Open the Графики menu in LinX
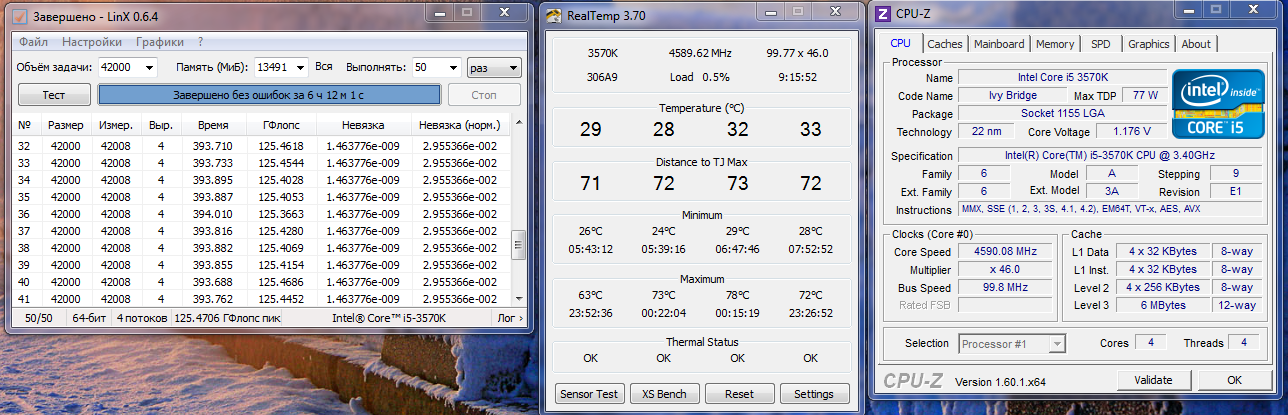Screen dimensions: 1288x415 [x=160, y=42]
